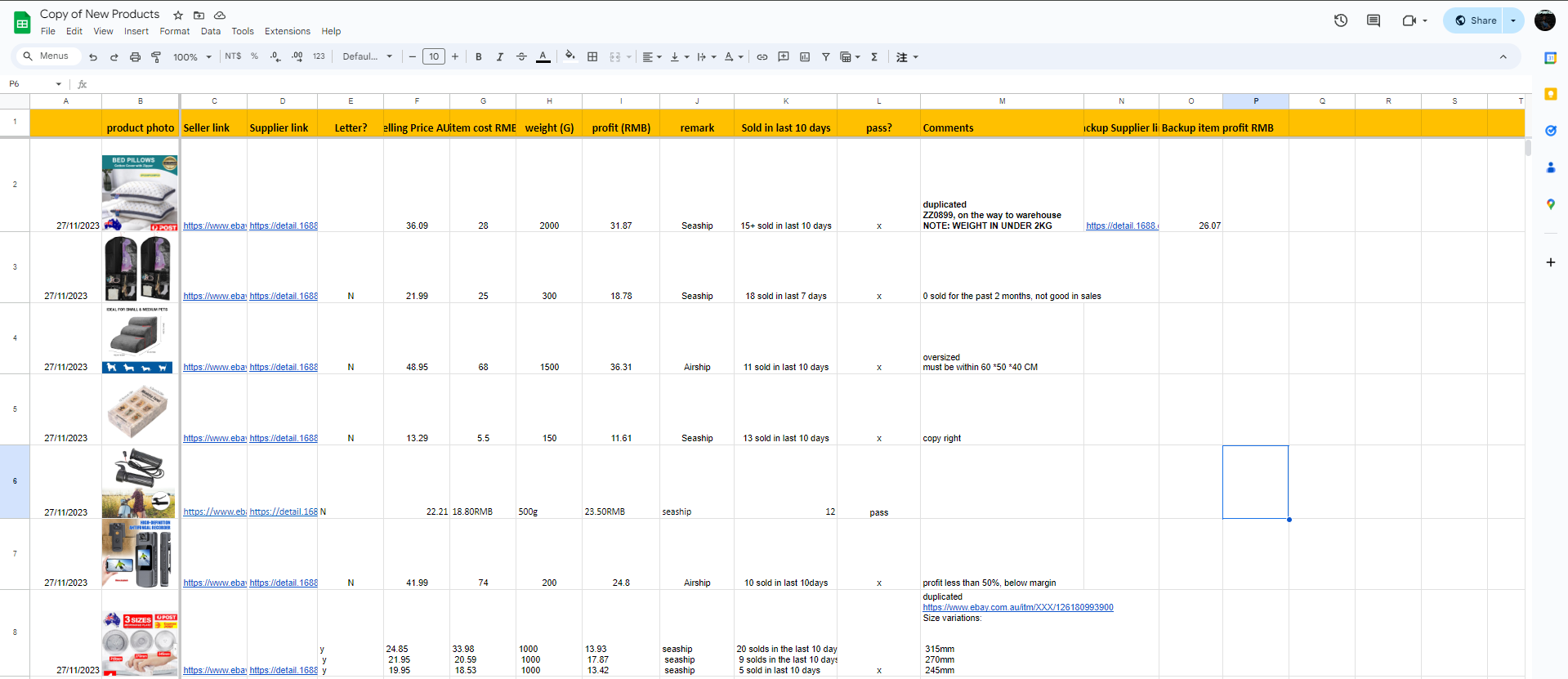
Task: Open the borders menu
Action: 592,56
